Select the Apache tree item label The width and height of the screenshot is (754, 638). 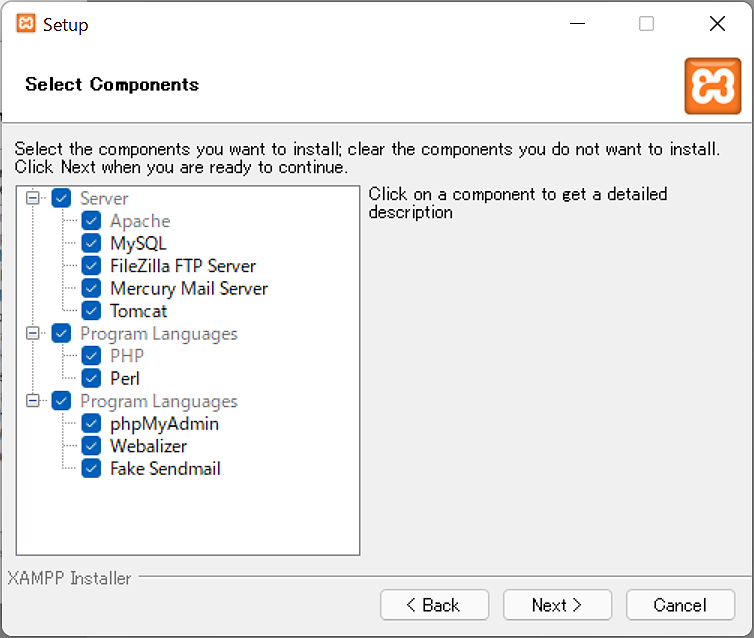click(140, 221)
